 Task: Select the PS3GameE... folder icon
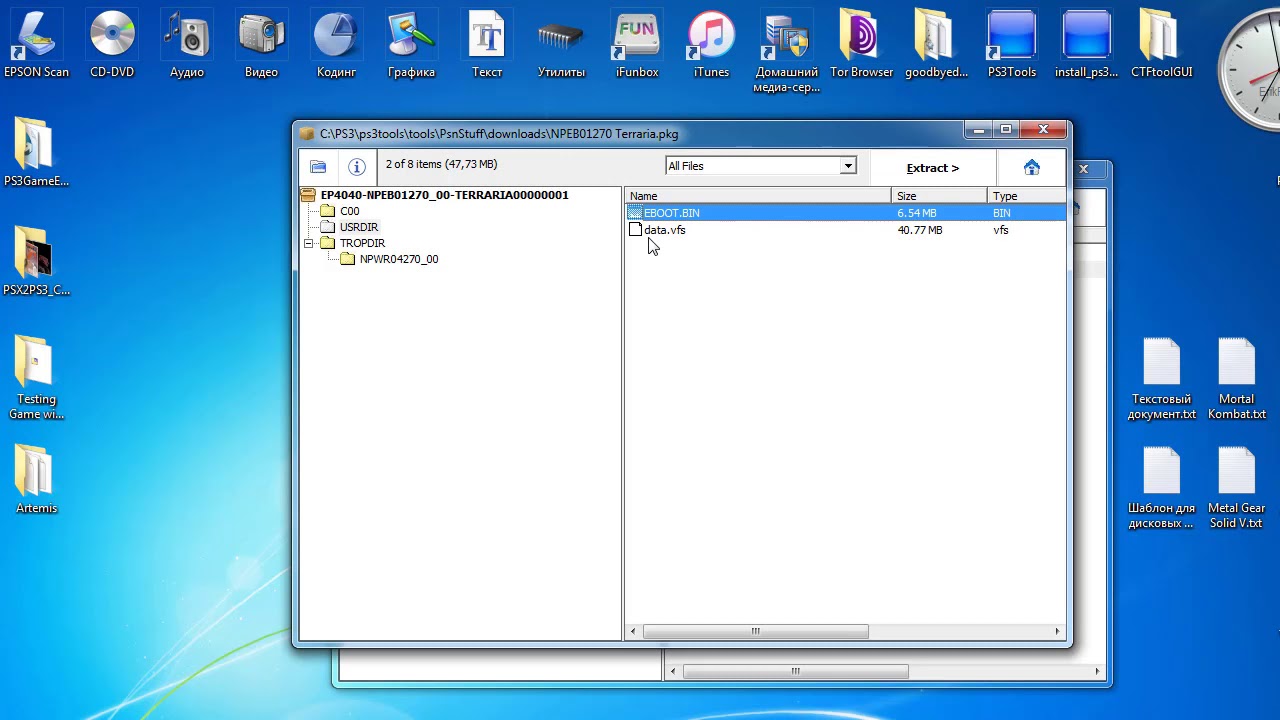pos(37,153)
